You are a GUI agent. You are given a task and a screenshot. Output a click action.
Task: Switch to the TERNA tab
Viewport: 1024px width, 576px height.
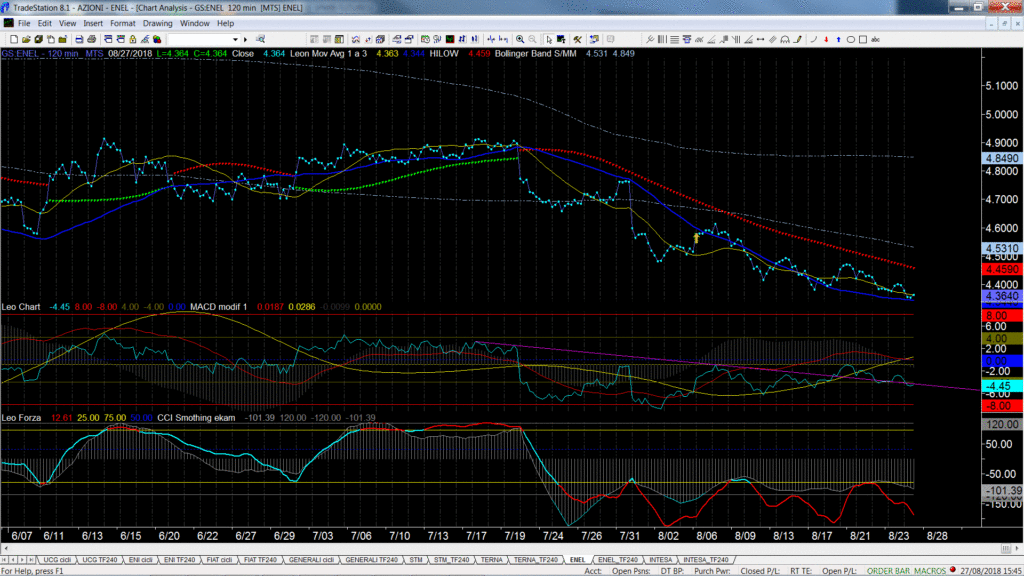pyautogui.click(x=492, y=560)
